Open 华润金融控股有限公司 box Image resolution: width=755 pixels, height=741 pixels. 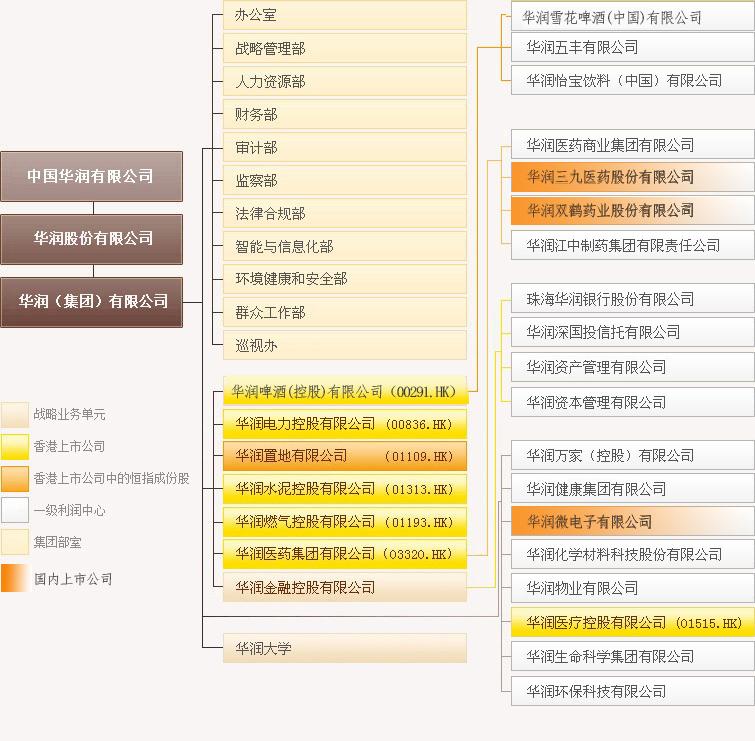[345, 587]
